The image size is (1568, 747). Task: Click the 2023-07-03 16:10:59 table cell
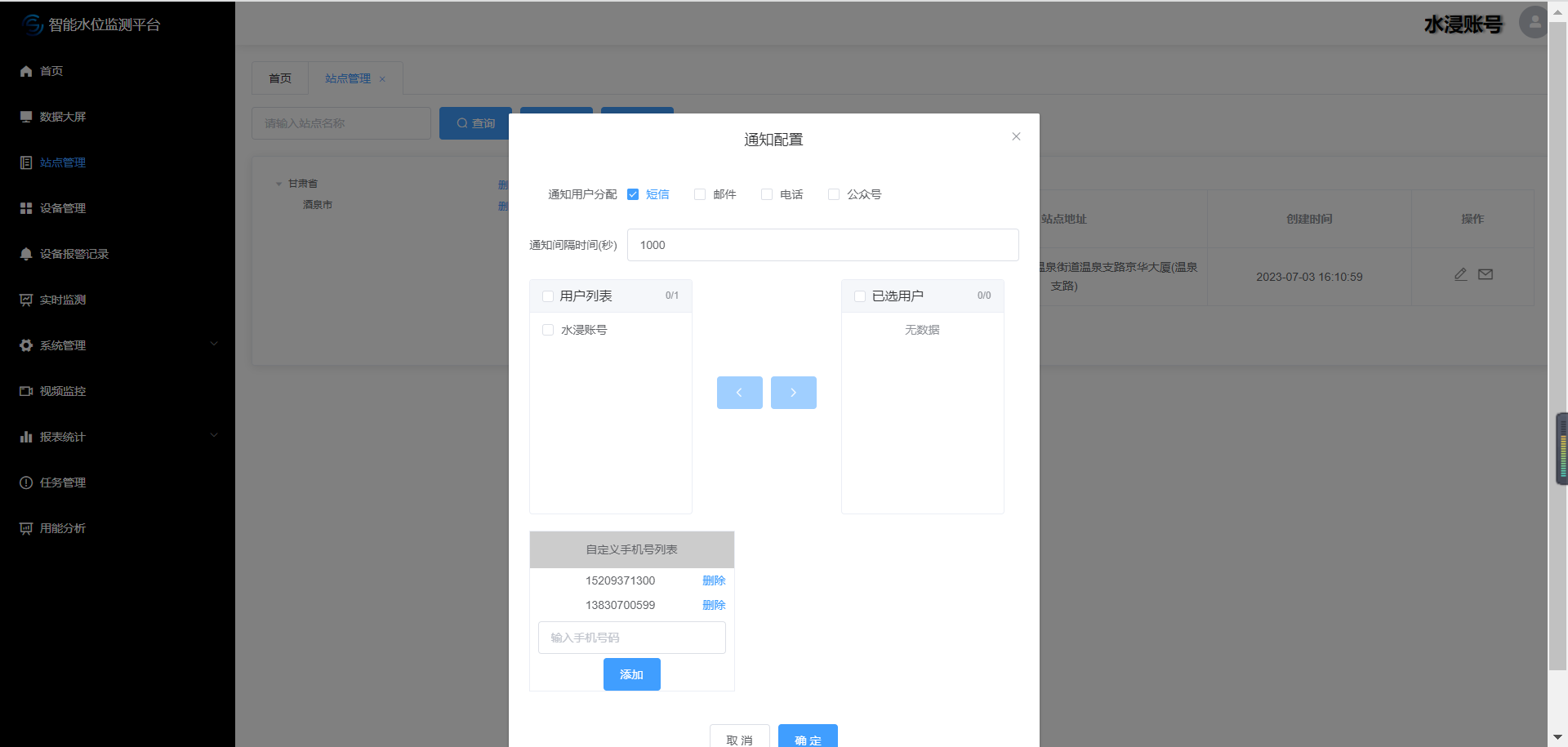point(1309,277)
